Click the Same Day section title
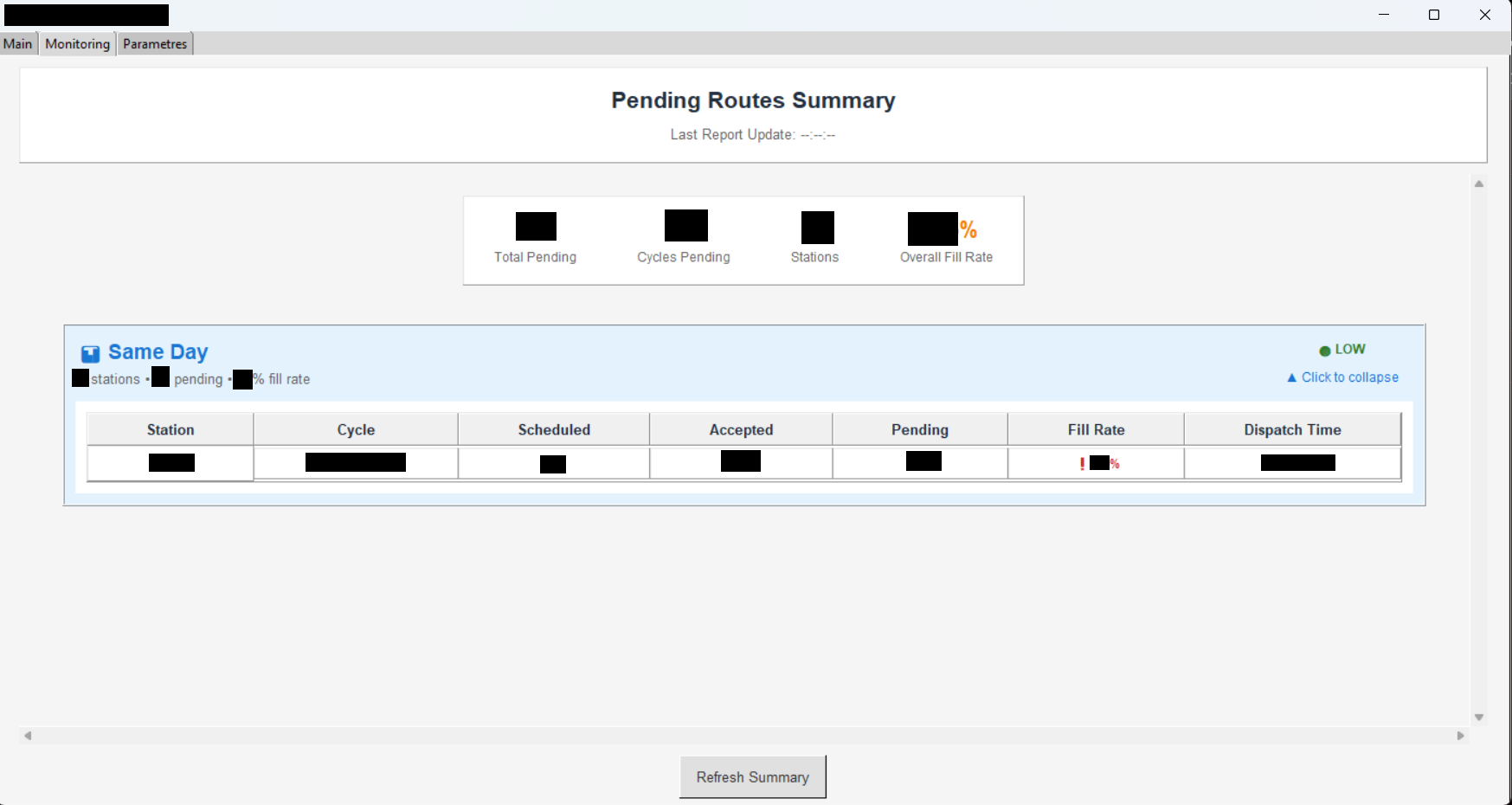Image resolution: width=1512 pixels, height=805 pixels. (x=158, y=352)
